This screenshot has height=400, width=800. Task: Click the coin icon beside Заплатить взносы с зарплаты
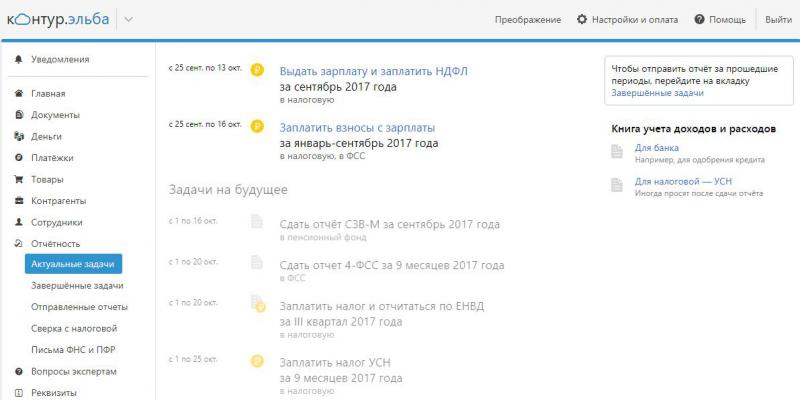[x=257, y=127]
